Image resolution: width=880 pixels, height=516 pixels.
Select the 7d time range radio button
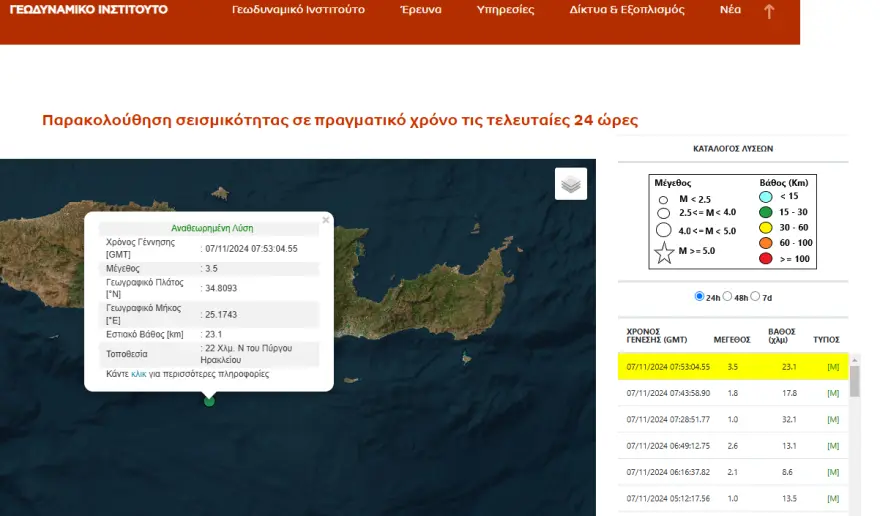click(x=755, y=297)
